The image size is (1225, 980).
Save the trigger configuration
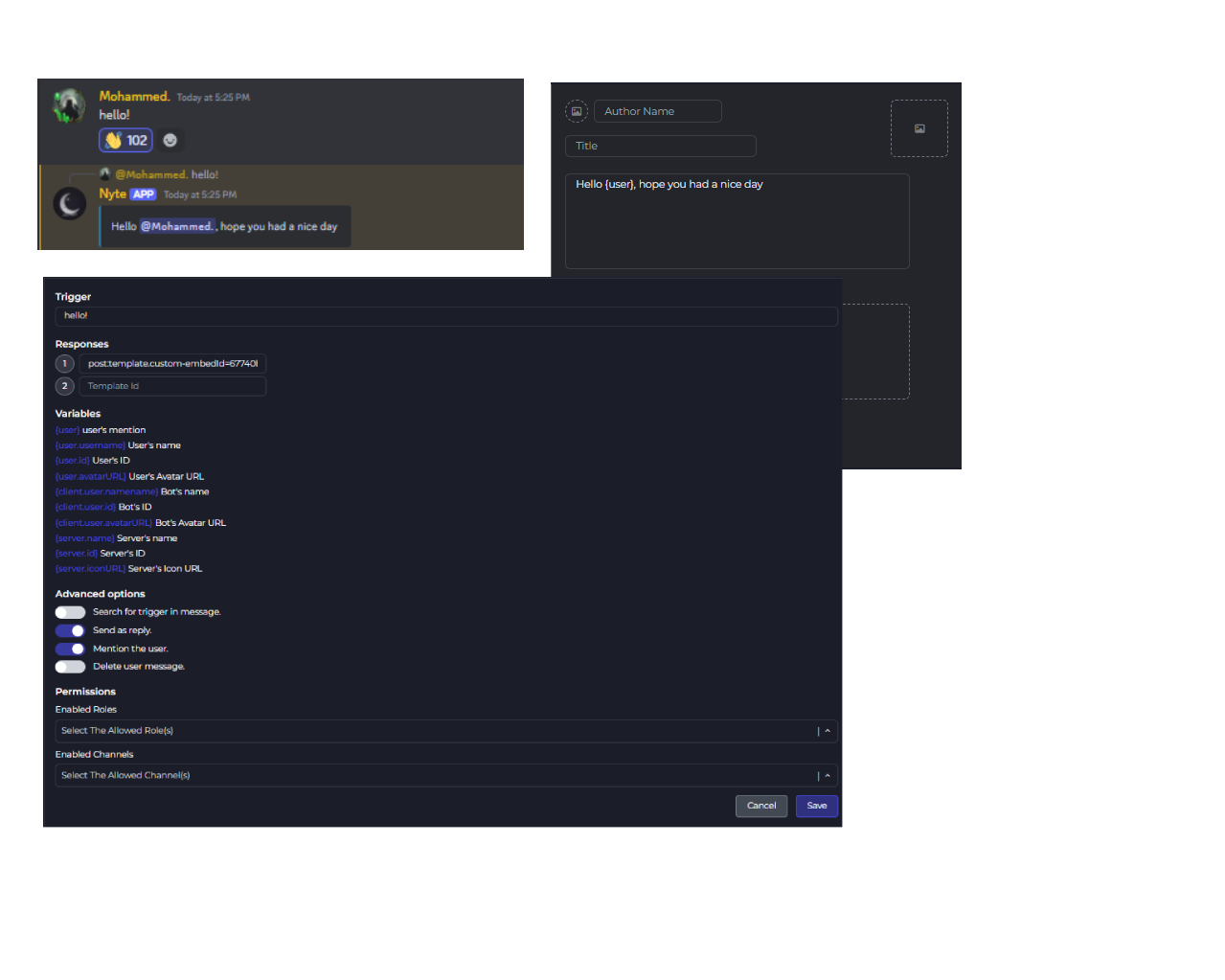(816, 806)
